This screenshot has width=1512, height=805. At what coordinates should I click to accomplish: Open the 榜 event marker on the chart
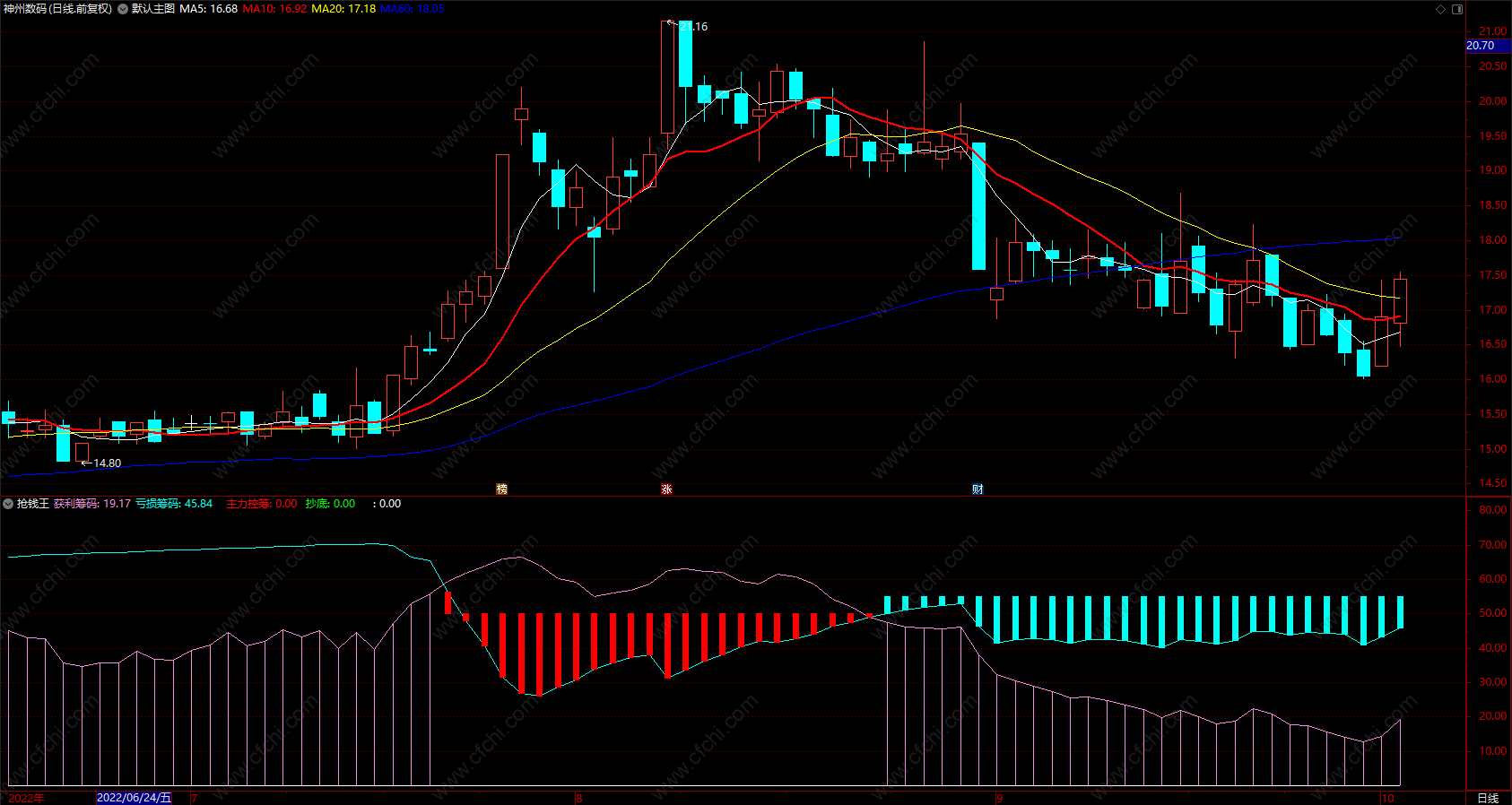click(x=501, y=489)
